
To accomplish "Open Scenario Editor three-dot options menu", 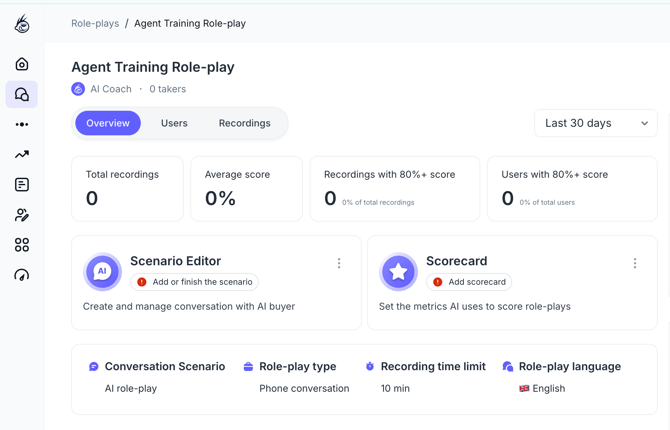I will (x=339, y=264).
